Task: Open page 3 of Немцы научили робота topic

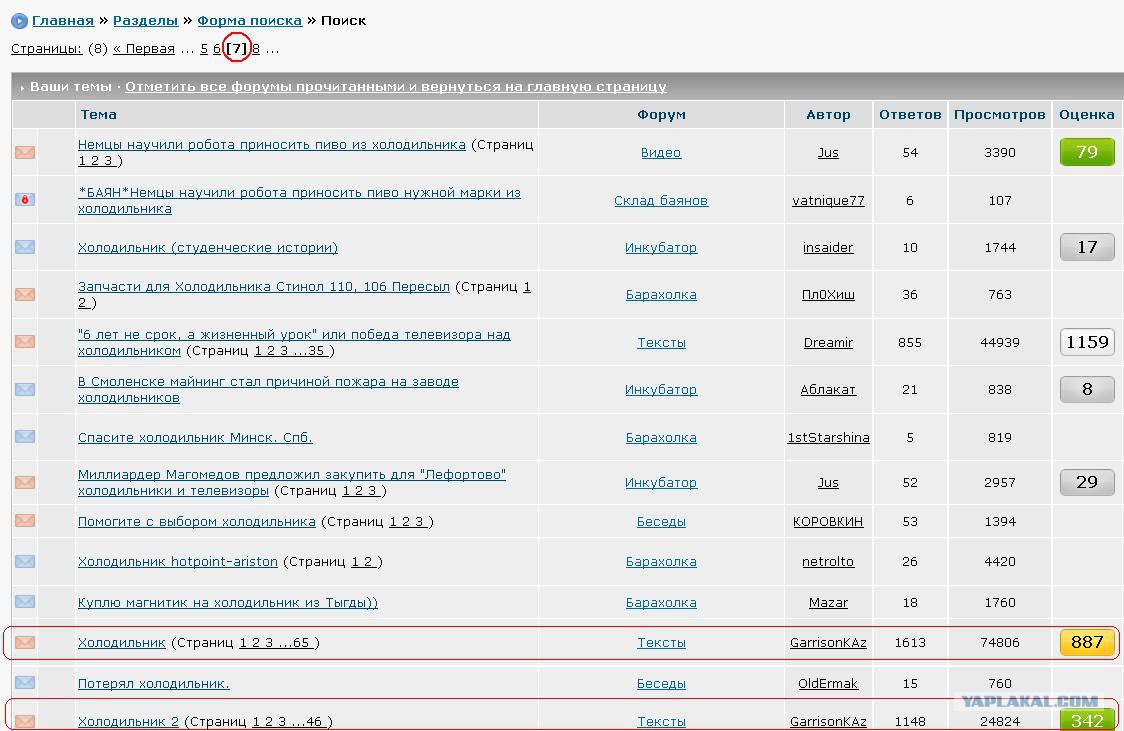Action: pos(108,161)
